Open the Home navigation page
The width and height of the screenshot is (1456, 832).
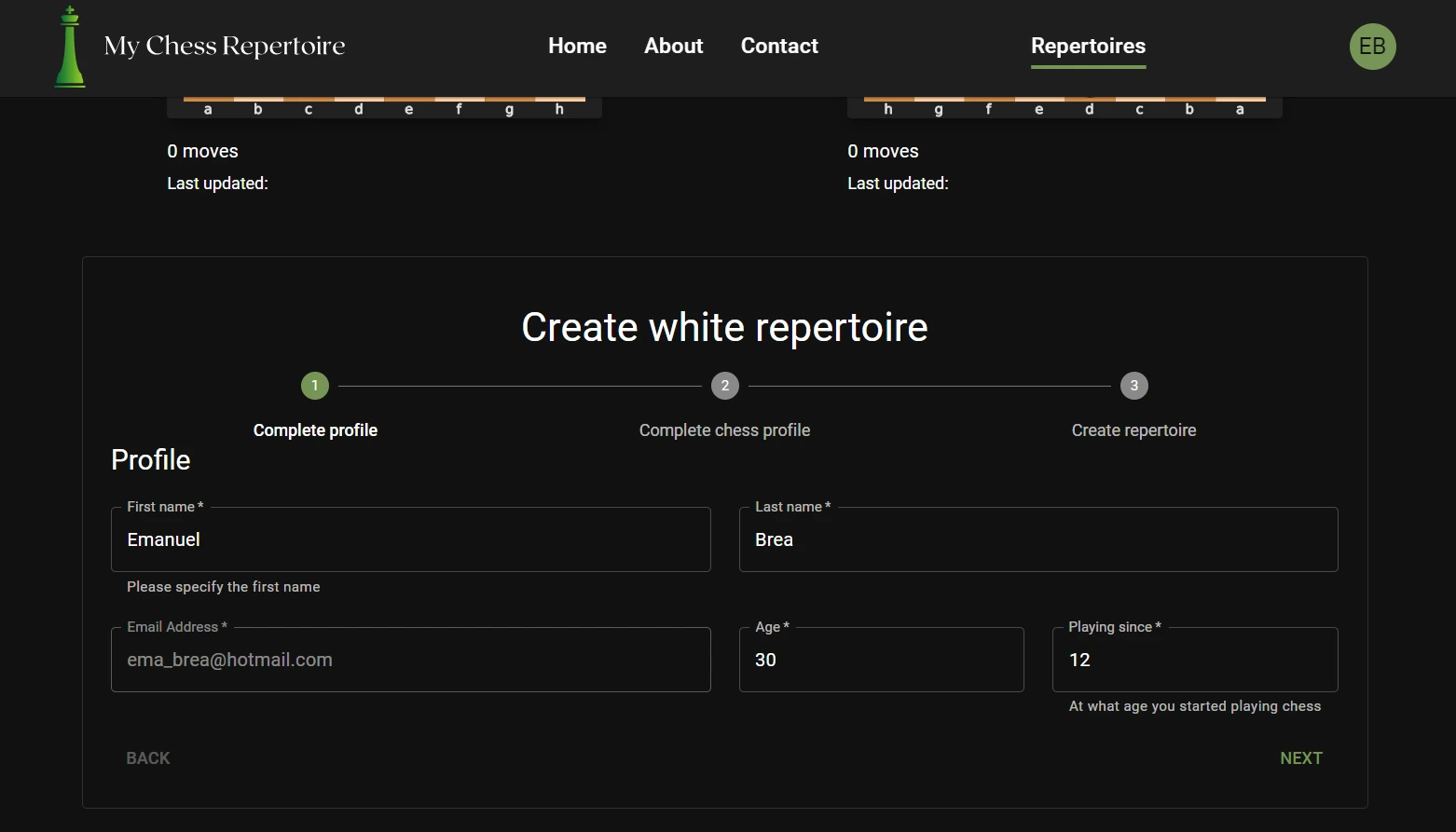coord(577,46)
